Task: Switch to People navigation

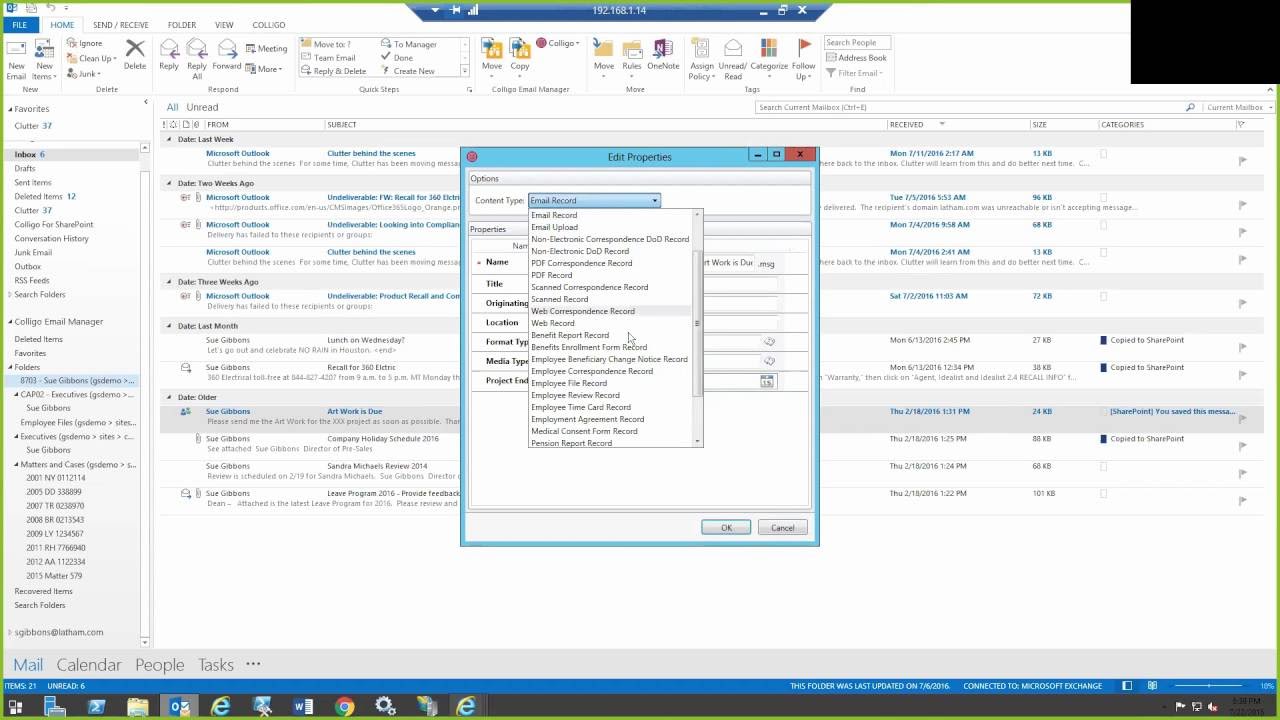Action: 160,665
